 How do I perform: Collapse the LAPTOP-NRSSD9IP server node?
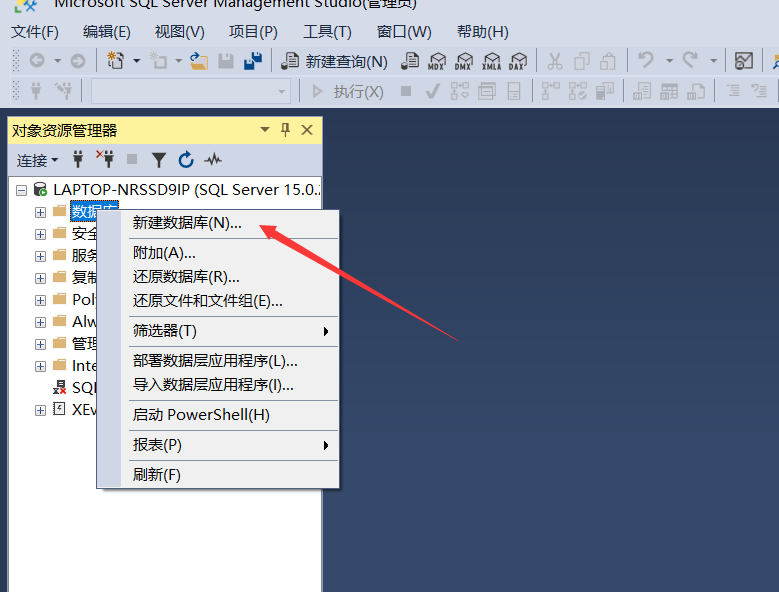pyautogui.click(x=21, y=190)
